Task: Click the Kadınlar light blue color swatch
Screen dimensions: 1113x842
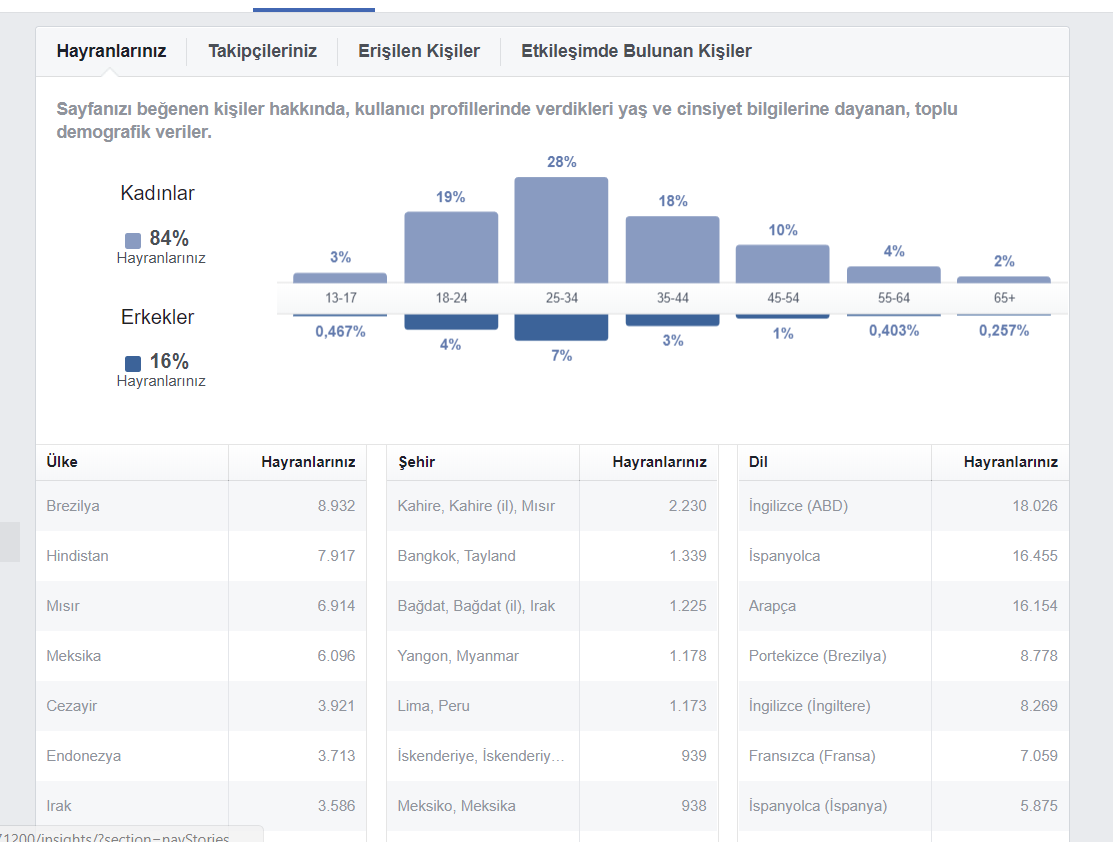Action: [x=133, y=241]
